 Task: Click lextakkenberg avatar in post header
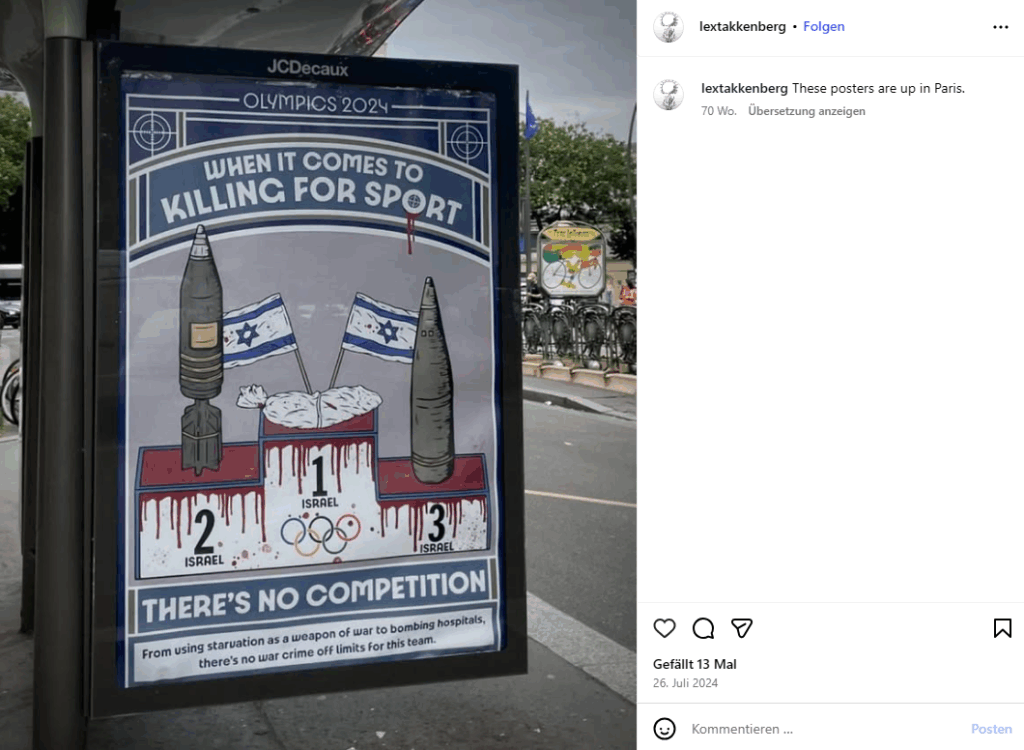[668, 27]
